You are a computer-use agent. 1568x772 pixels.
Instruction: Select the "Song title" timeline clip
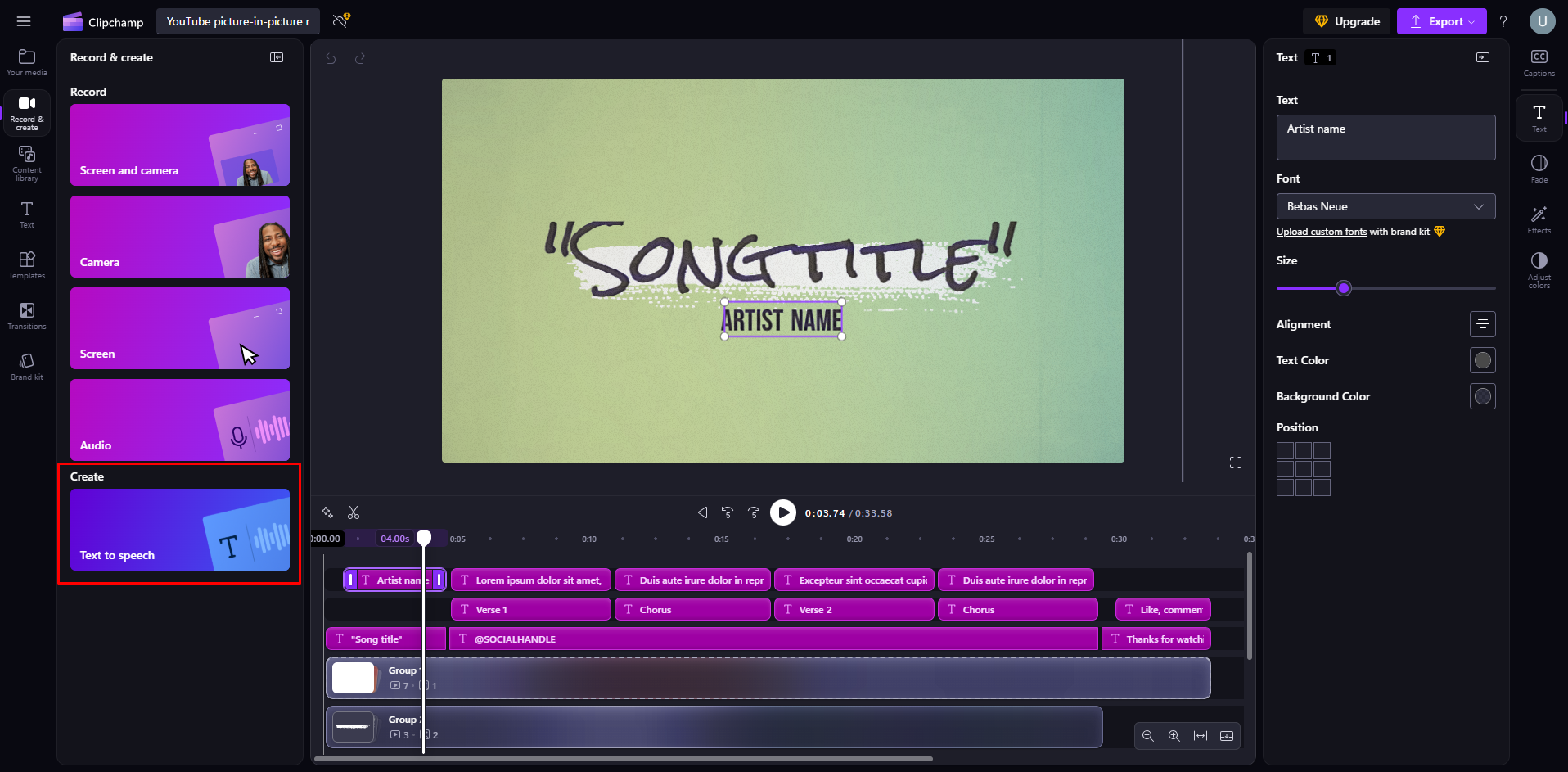386,639
